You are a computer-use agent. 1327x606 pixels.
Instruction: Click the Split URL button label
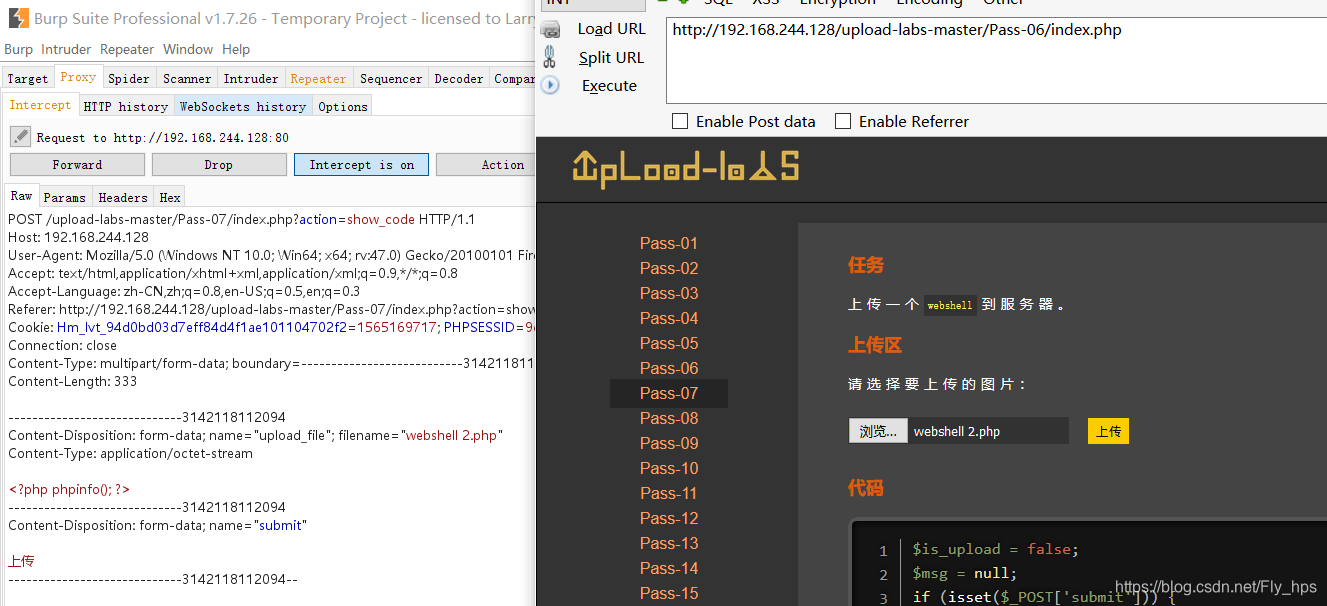point(612,58)
